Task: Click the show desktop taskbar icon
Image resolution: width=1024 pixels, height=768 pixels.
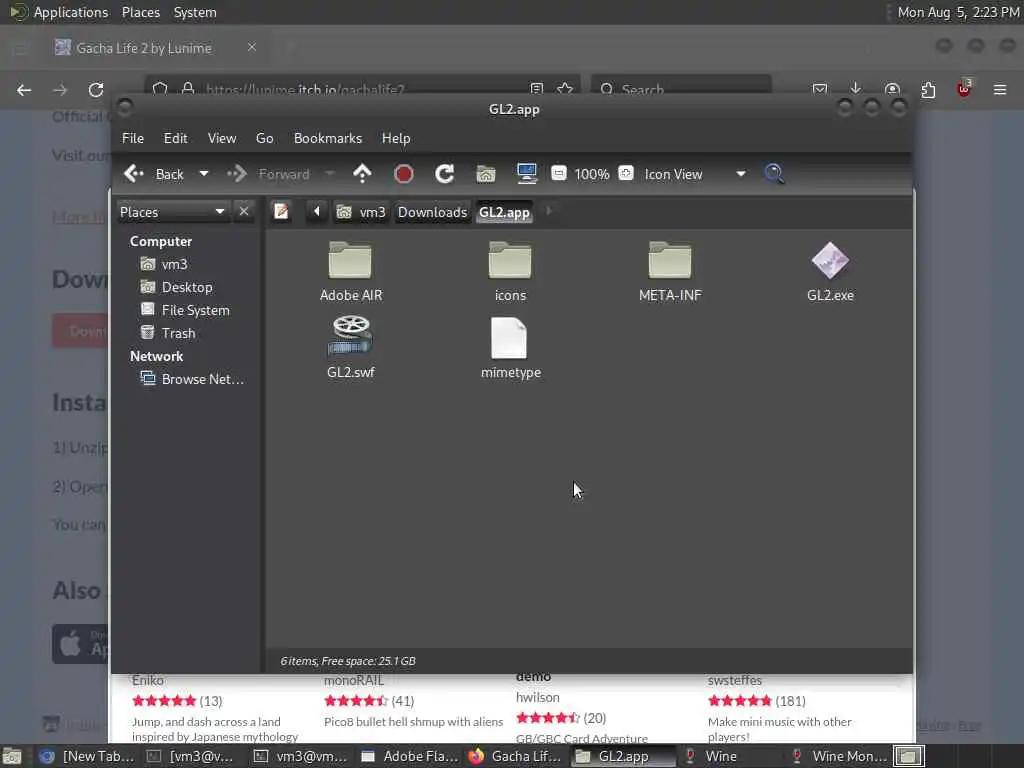Action: click(x=12, y=756)
